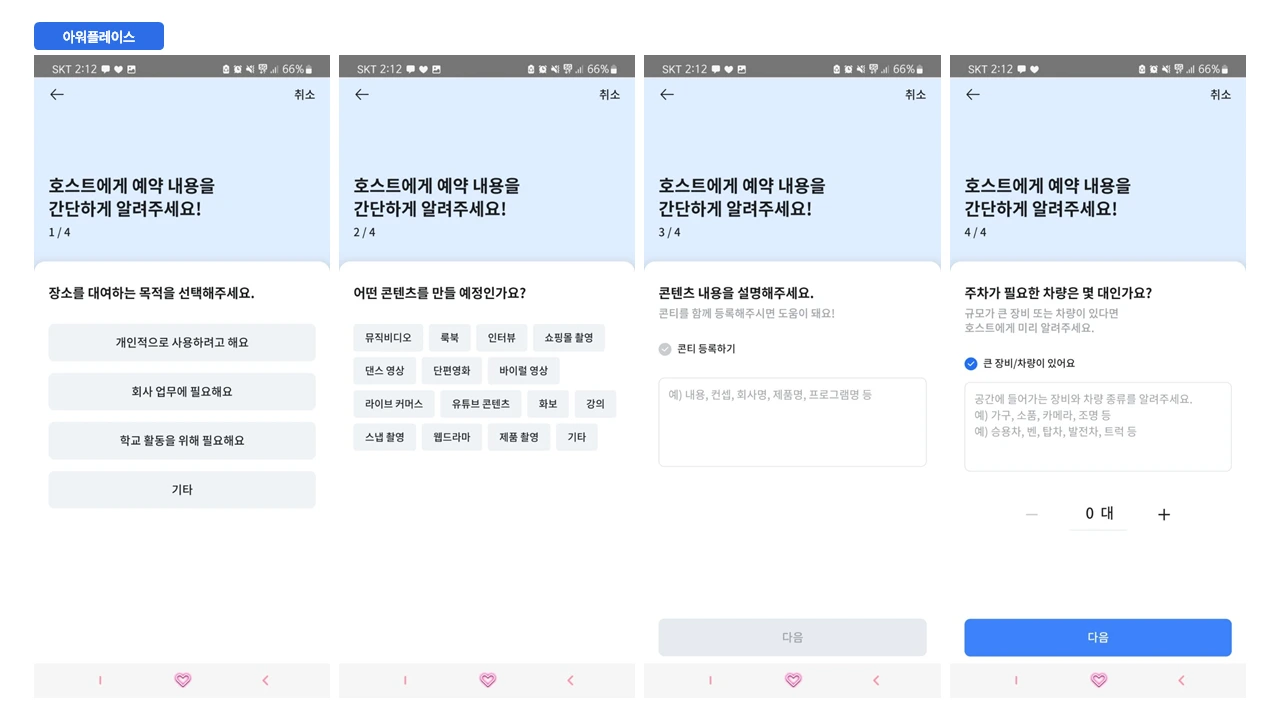1280x720 pixels.
Task: Tap the heart home icon on step 2/4 screen
Action: [488, 680]
